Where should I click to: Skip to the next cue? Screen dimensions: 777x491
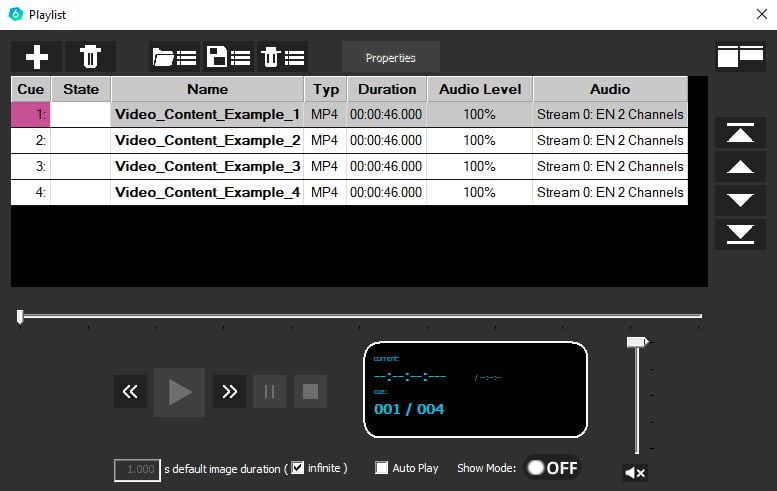coord(229,392)
